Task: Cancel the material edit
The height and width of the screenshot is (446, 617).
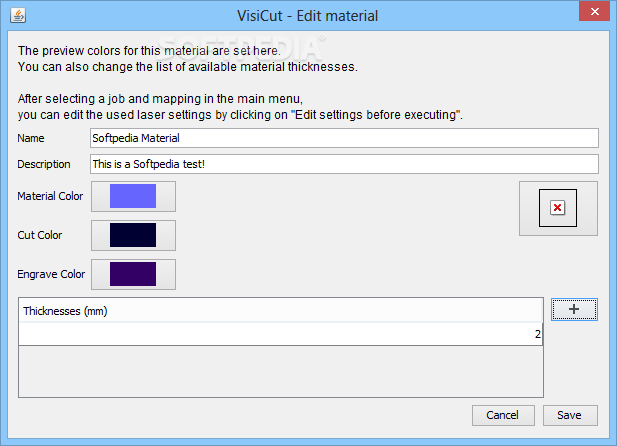Action: pos(503,415)
